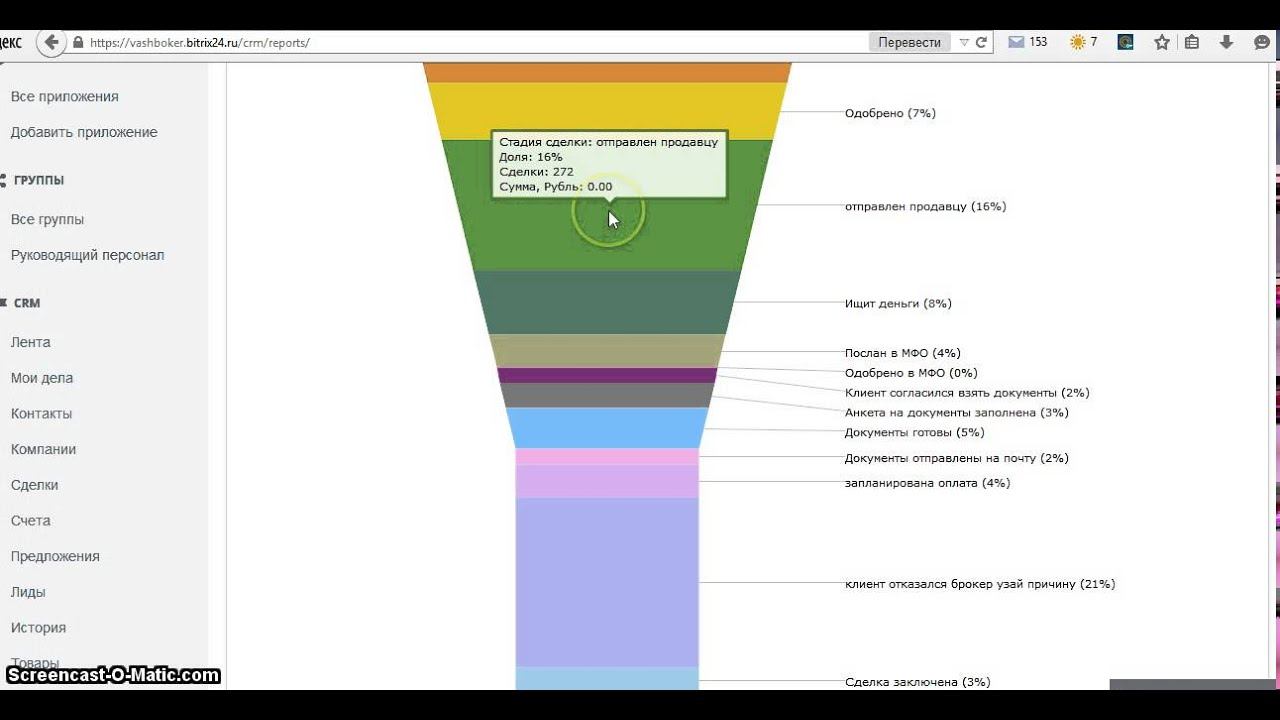
Task: Click the label отправлен продавцу (16%)
Action: point(925,207)
